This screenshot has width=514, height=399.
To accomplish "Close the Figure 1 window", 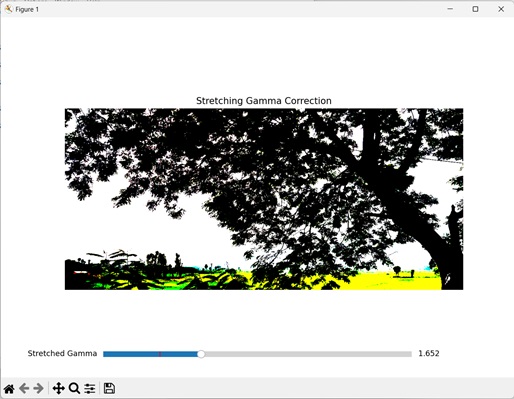I will [x=501, y=9].
